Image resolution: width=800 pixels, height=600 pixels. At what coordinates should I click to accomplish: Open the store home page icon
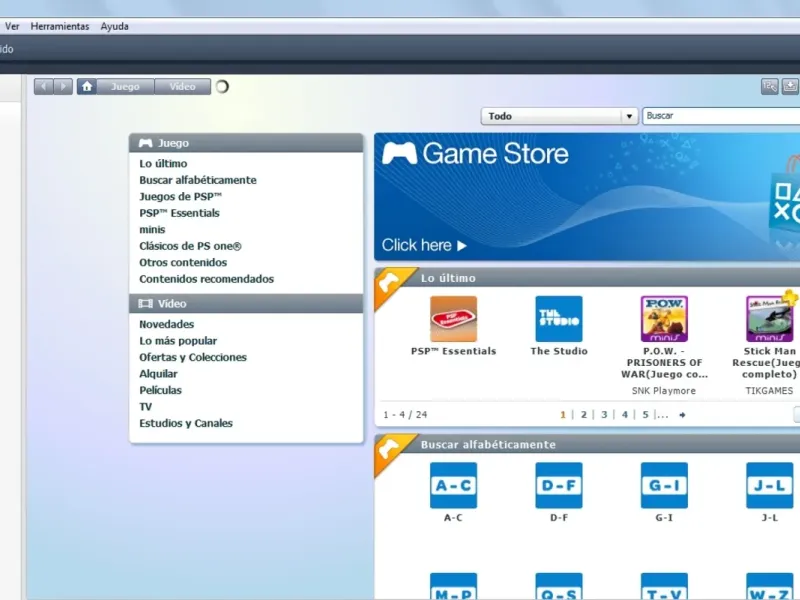(x=87, y=87)
